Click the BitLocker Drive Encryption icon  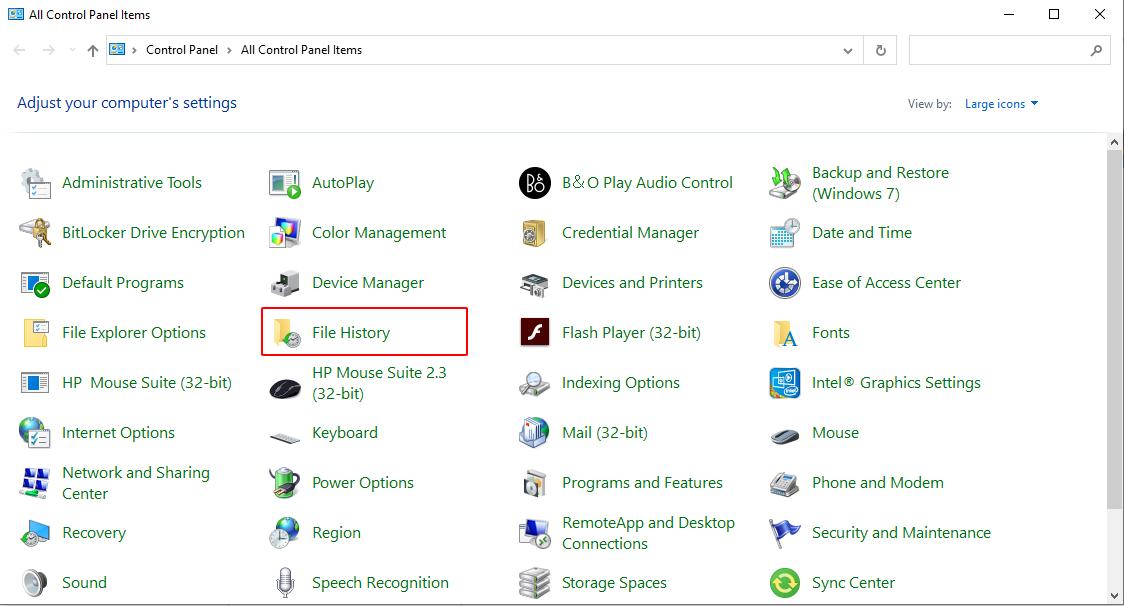point(35,233)
